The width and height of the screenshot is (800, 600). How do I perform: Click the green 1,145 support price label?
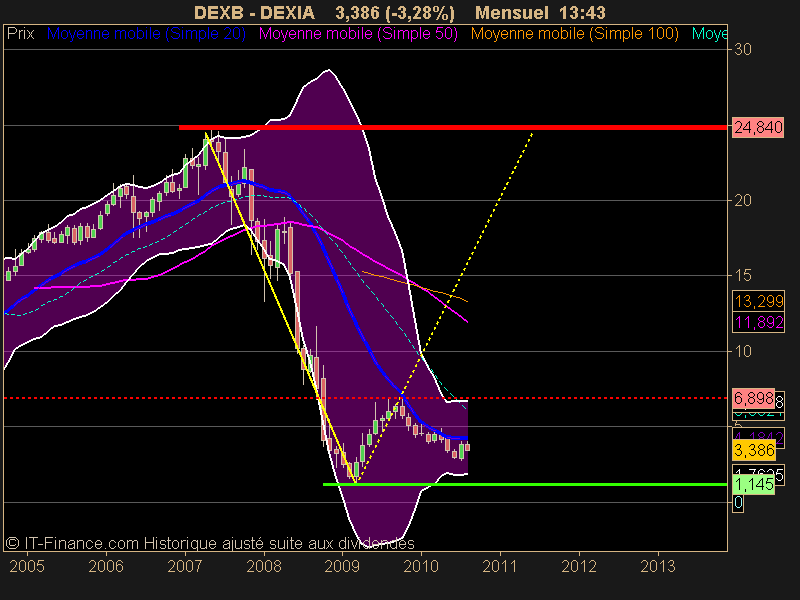[x=754, y=484]
